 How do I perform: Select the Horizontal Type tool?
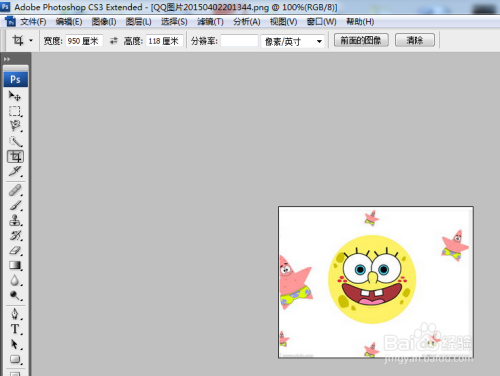coord(15,329)
